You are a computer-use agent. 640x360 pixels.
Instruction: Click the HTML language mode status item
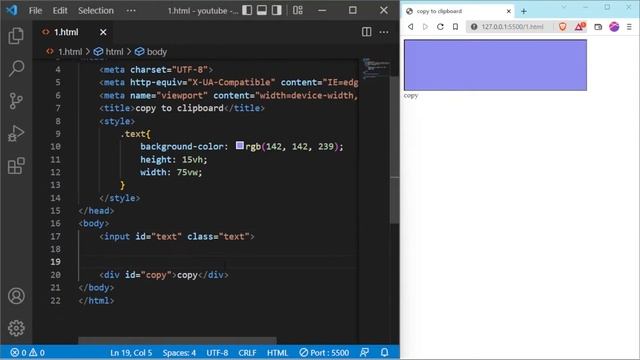point(278,352)
